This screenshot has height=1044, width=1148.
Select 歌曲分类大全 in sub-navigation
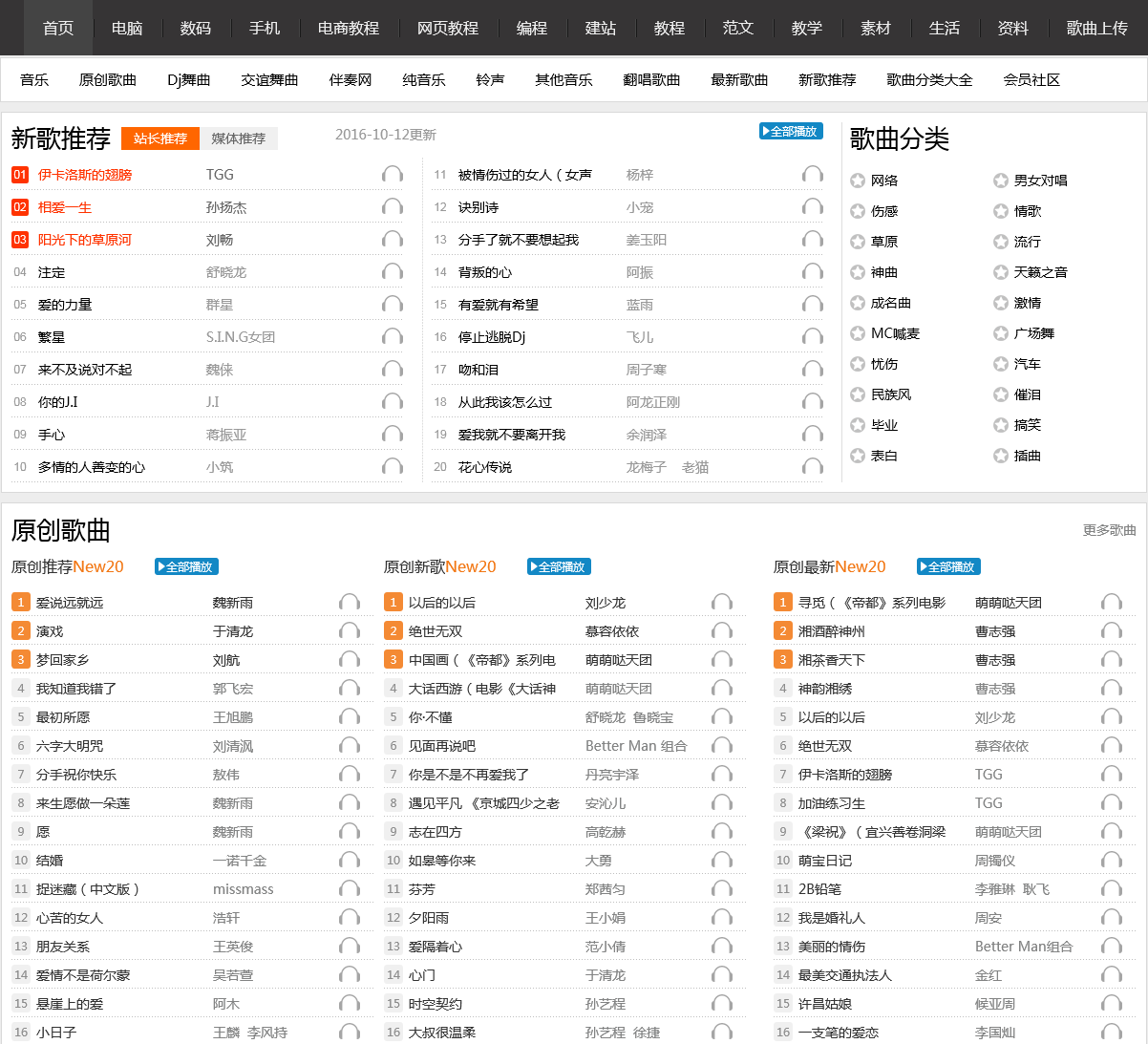pos(929,80)
